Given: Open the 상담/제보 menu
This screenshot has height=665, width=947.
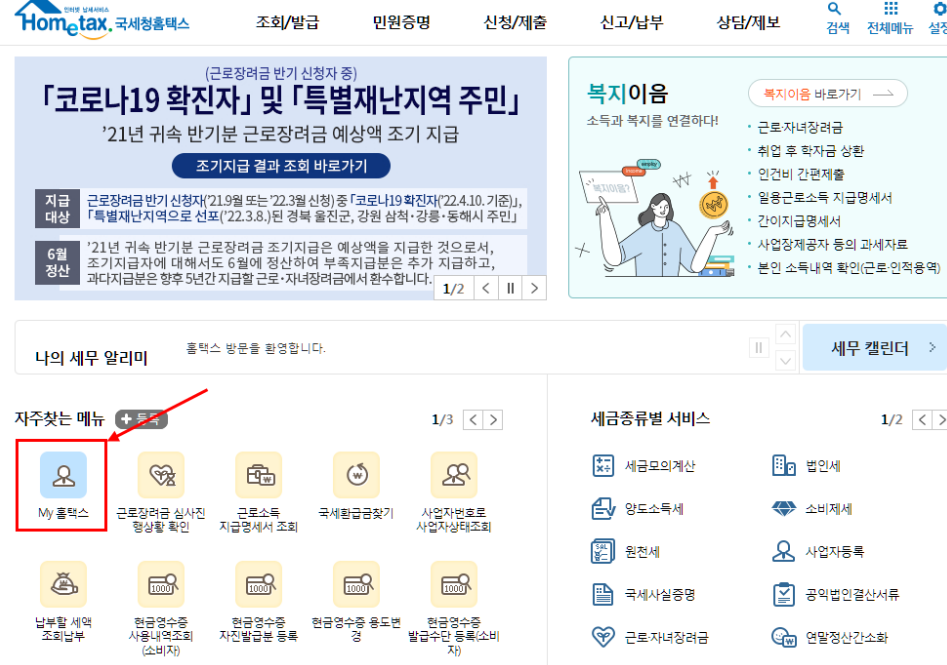Looking at the screenshot, I should [748, 22].
